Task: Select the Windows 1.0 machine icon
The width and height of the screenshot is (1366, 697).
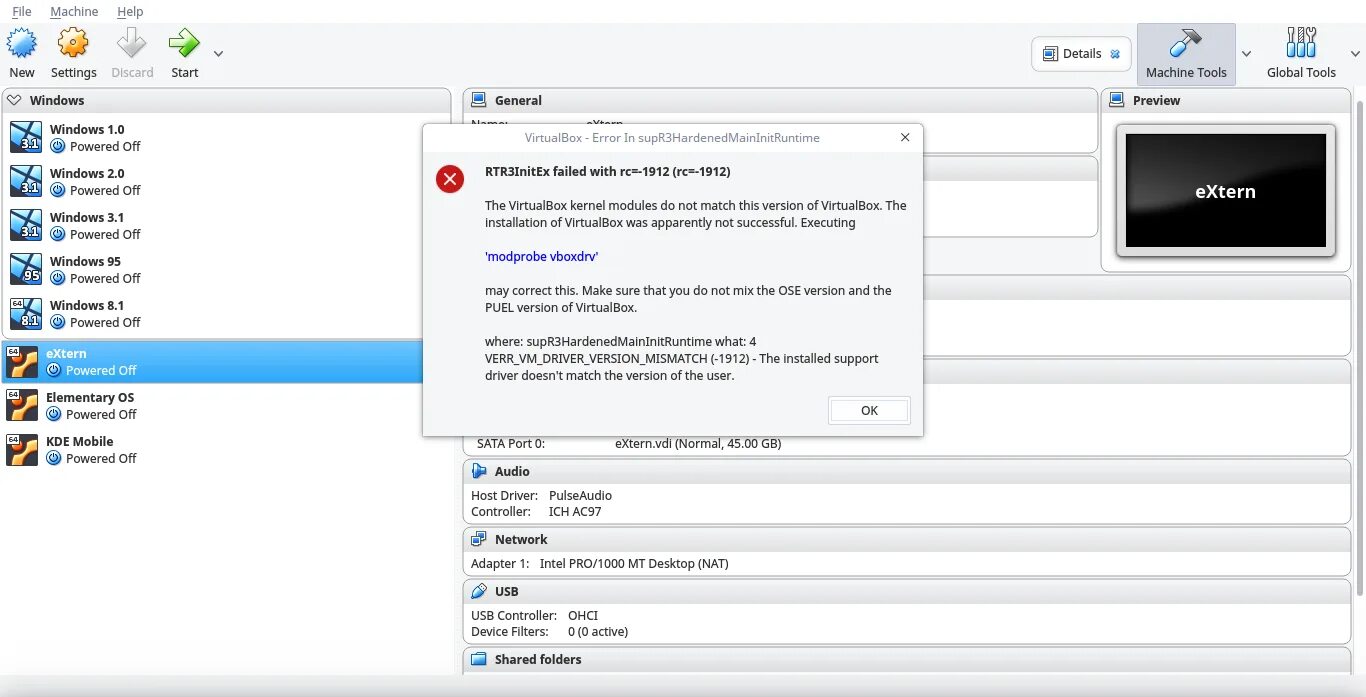Action: point(26,137)
